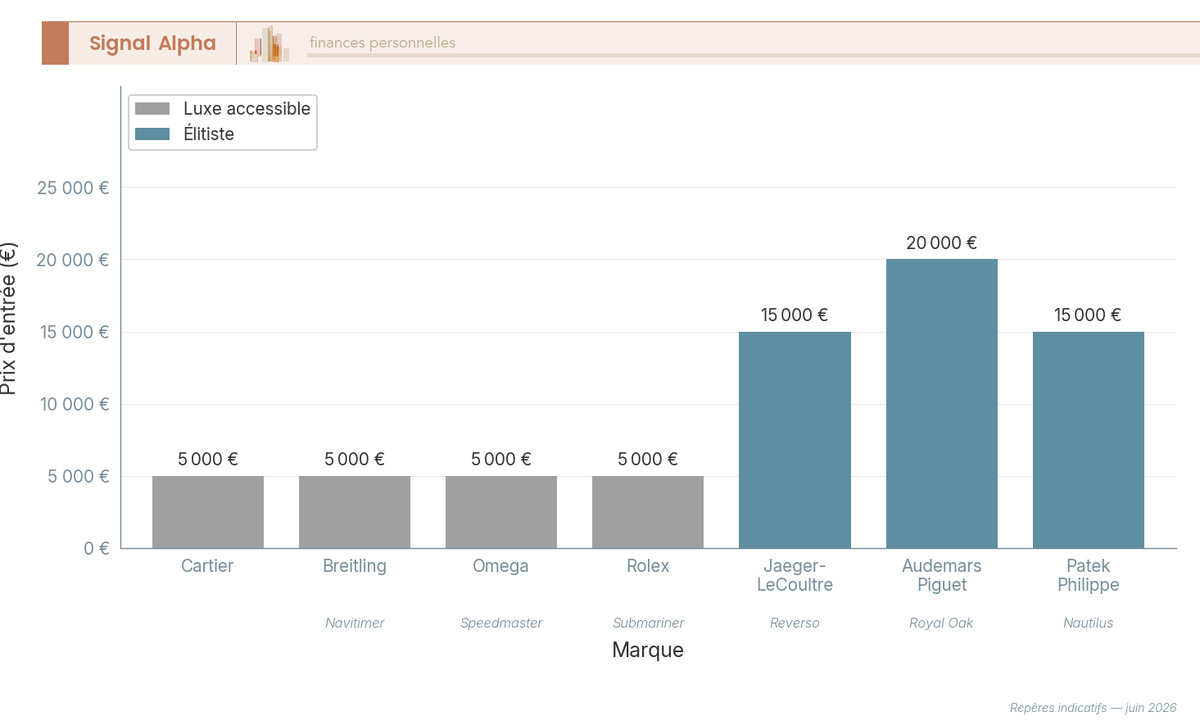This screenshot has height=721, width=1200.
Task: Click the 5 000 € y-axis tick
Action: (78, 476)
